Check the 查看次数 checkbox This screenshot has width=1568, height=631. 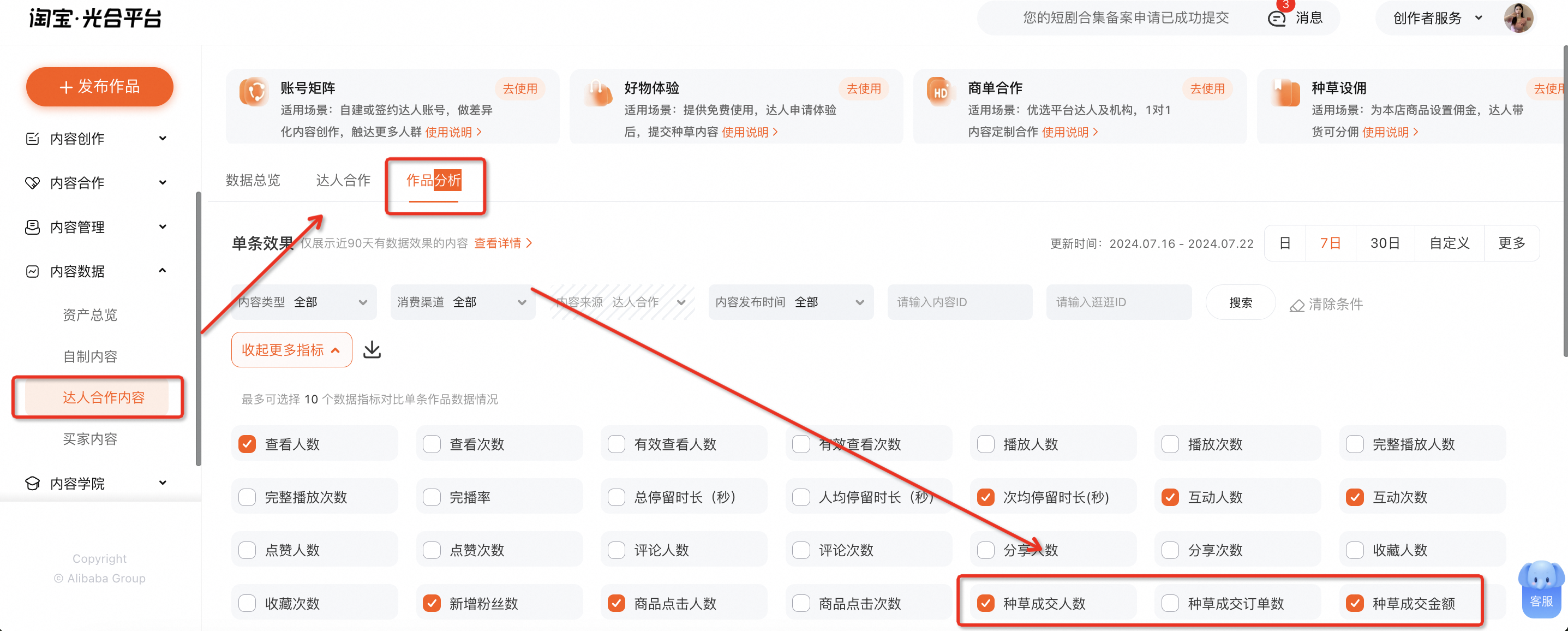point(432,444)
